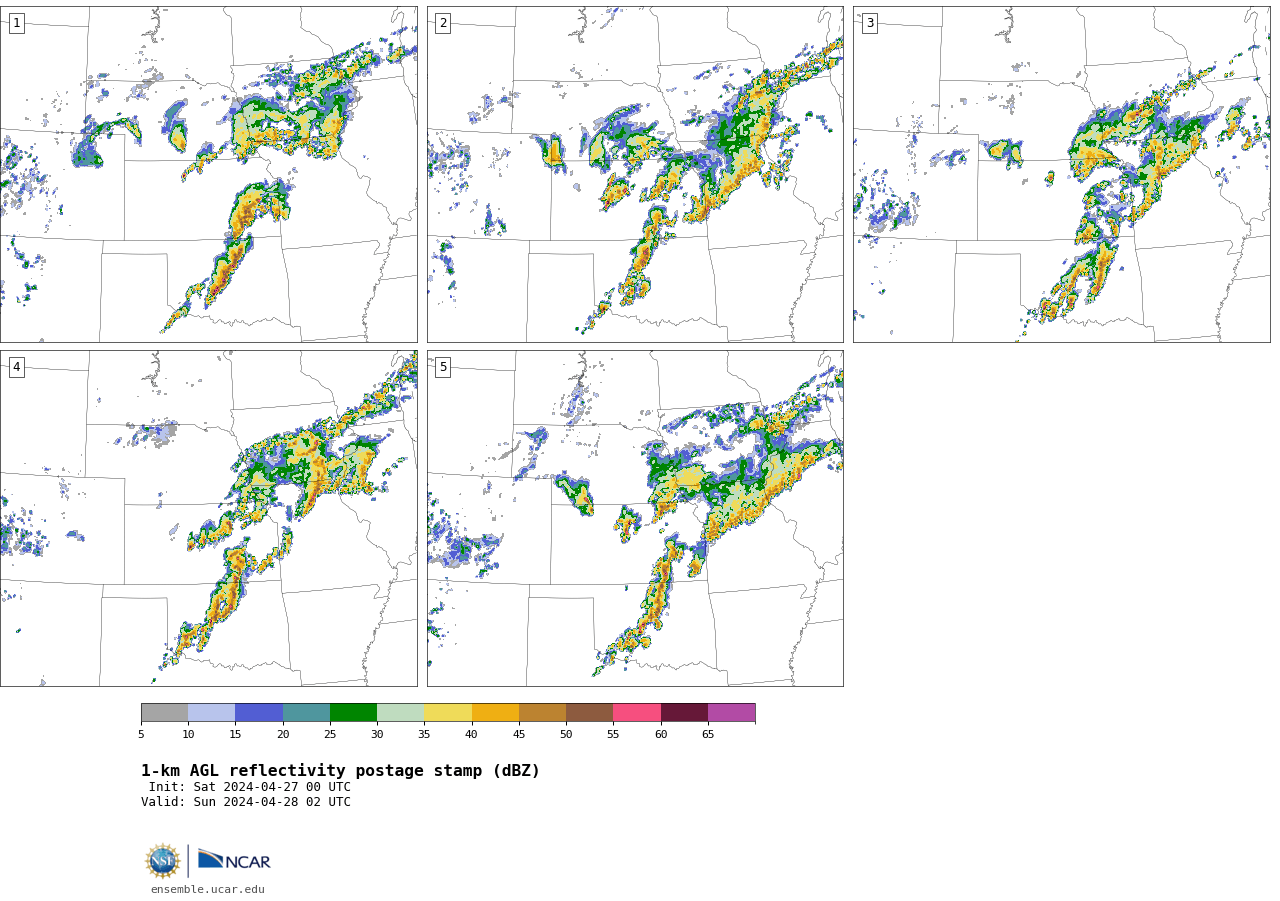The image size is (1280, 901).
Task: Click the purple 65+ dBZ swatch
Action: point(731,713)
